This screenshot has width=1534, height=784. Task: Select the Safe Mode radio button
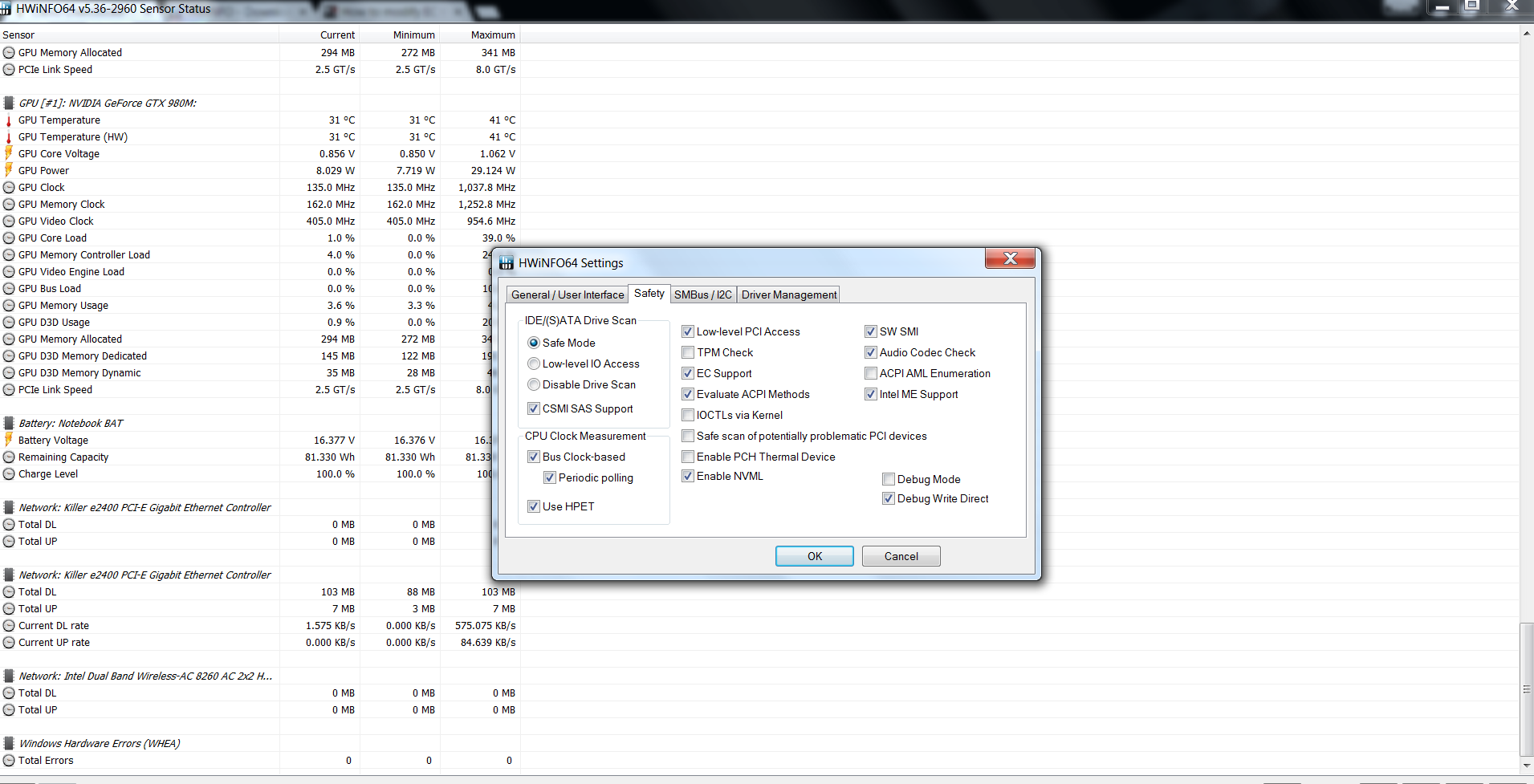point(534,343)
